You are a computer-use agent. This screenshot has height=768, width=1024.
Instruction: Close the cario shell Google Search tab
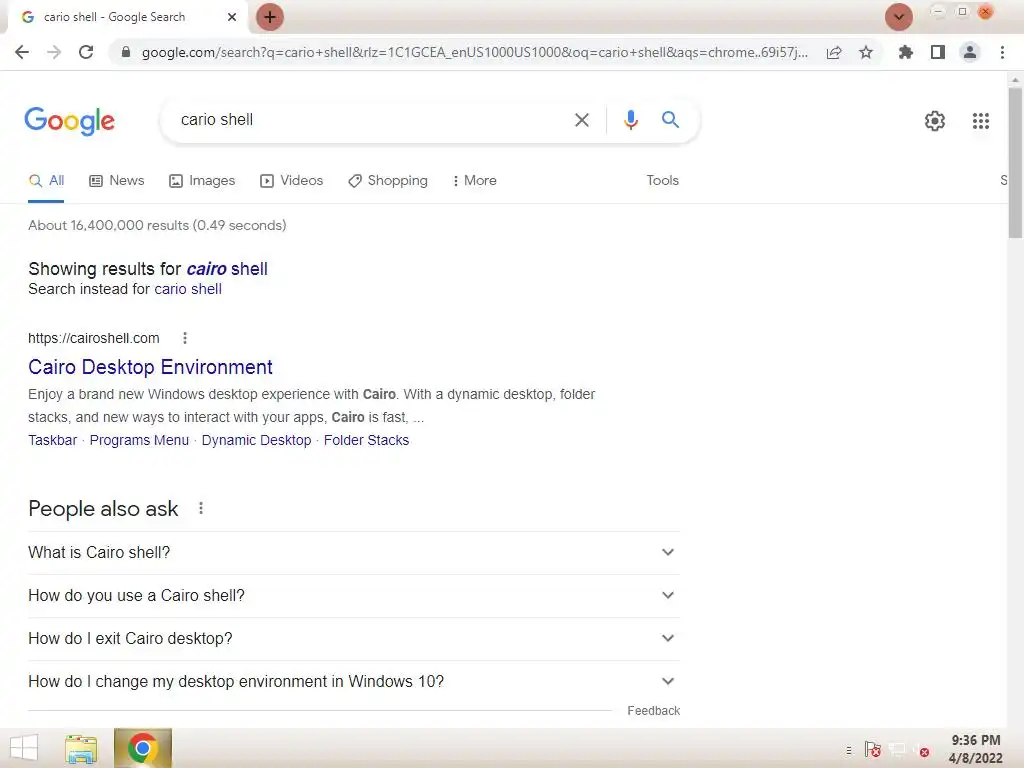(232, 17)
